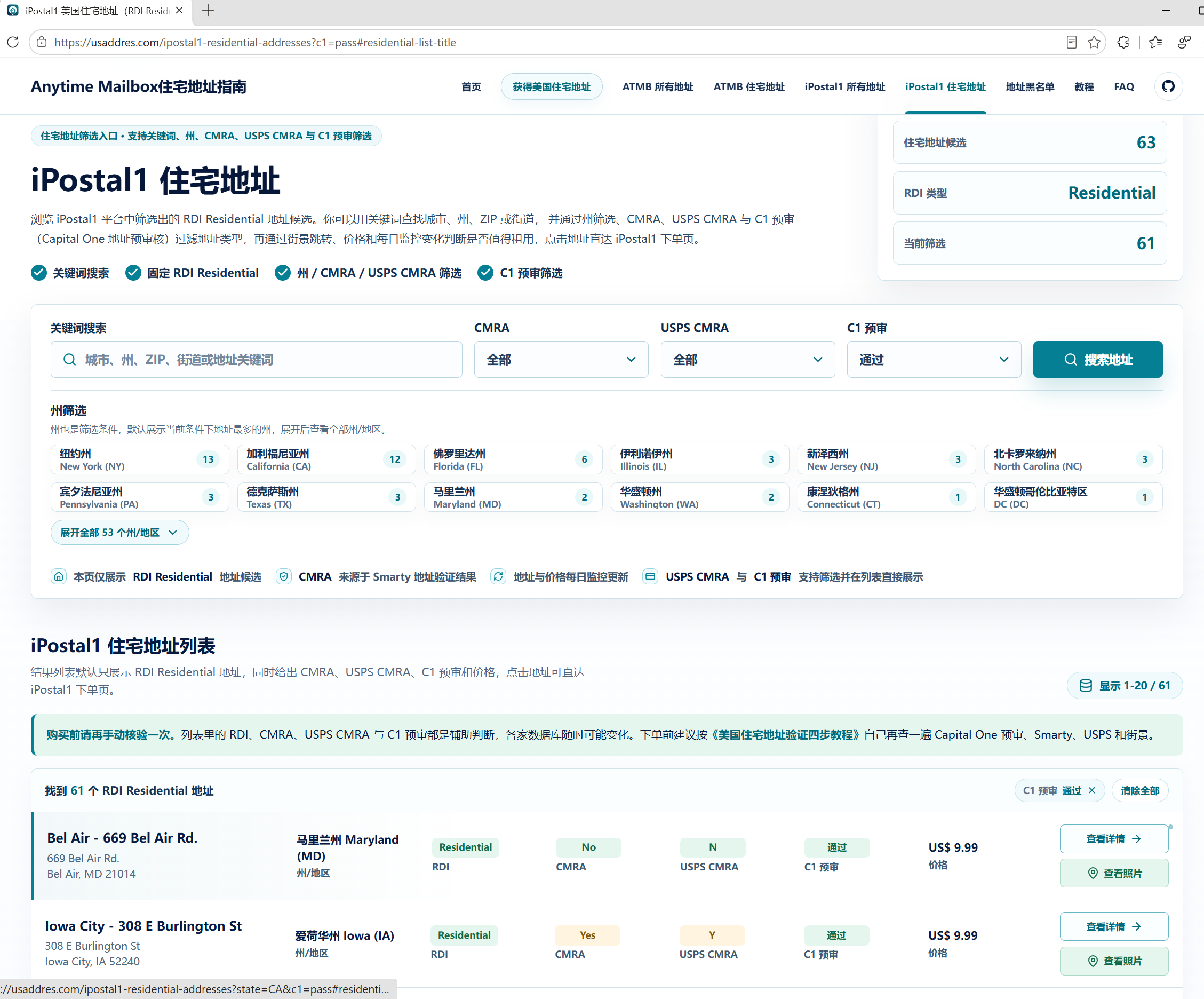Viewport: 1204px width, 999px height.
Task: Click 清除全部 filters button
Action: (x=1140, y=790)
